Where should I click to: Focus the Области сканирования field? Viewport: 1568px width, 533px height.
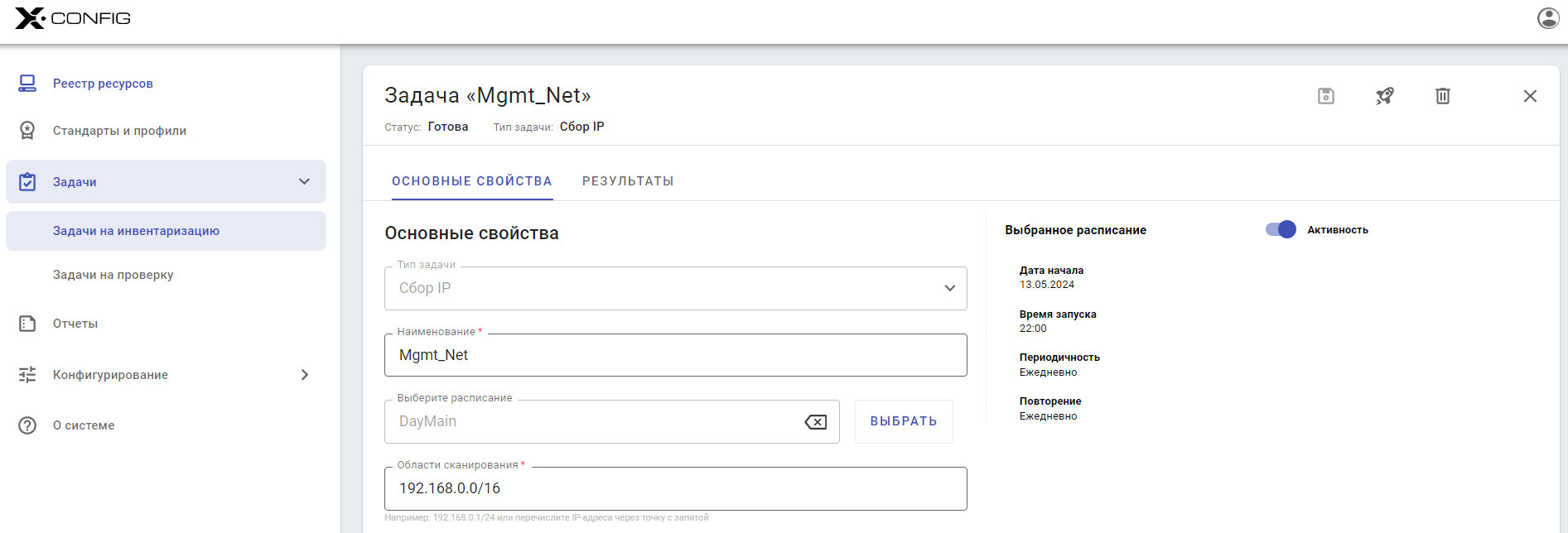tap(675, 489)
